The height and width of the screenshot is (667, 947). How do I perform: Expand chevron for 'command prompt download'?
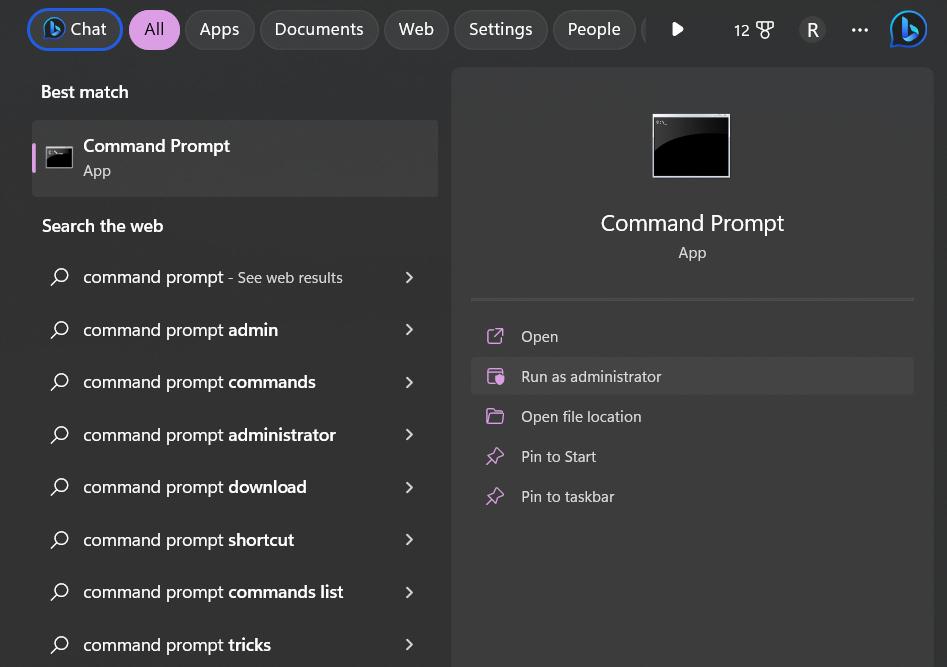409,487
